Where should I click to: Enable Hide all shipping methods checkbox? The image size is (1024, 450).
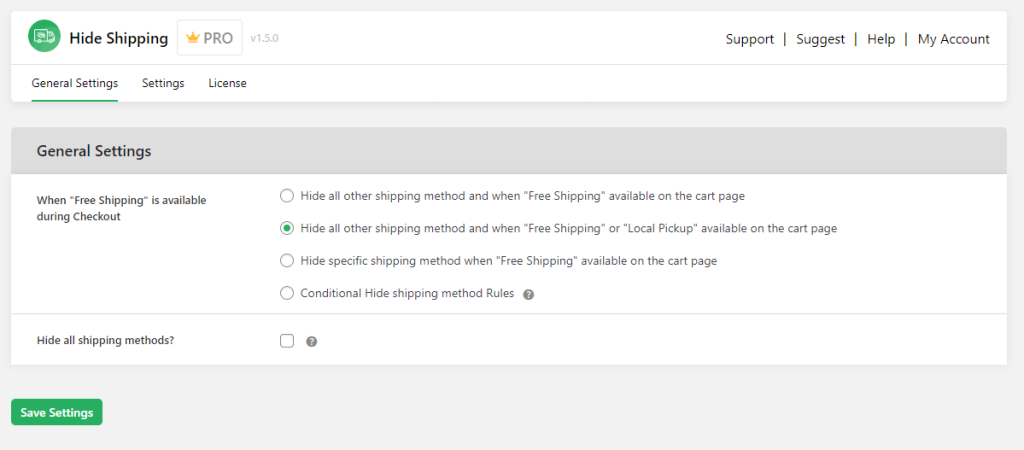tap(287, 341)
